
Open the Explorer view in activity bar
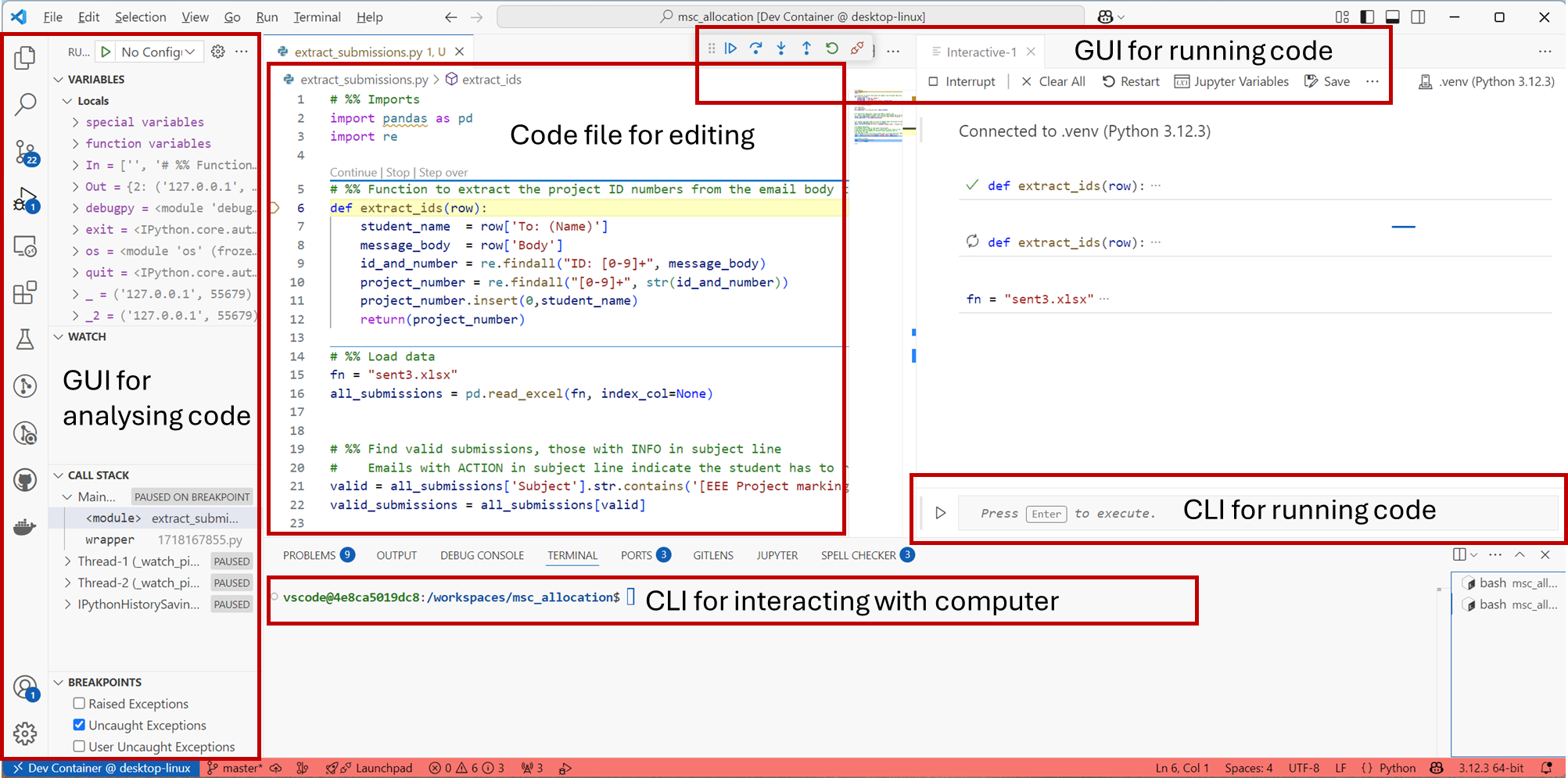25,57
